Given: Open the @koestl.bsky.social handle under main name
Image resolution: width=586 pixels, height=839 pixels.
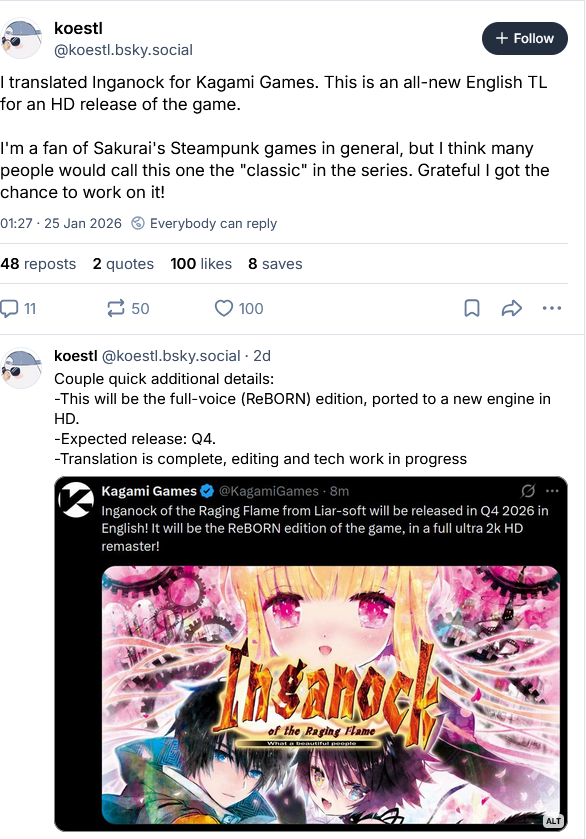Looking at the screenshot, I should (x=124, y=50).
